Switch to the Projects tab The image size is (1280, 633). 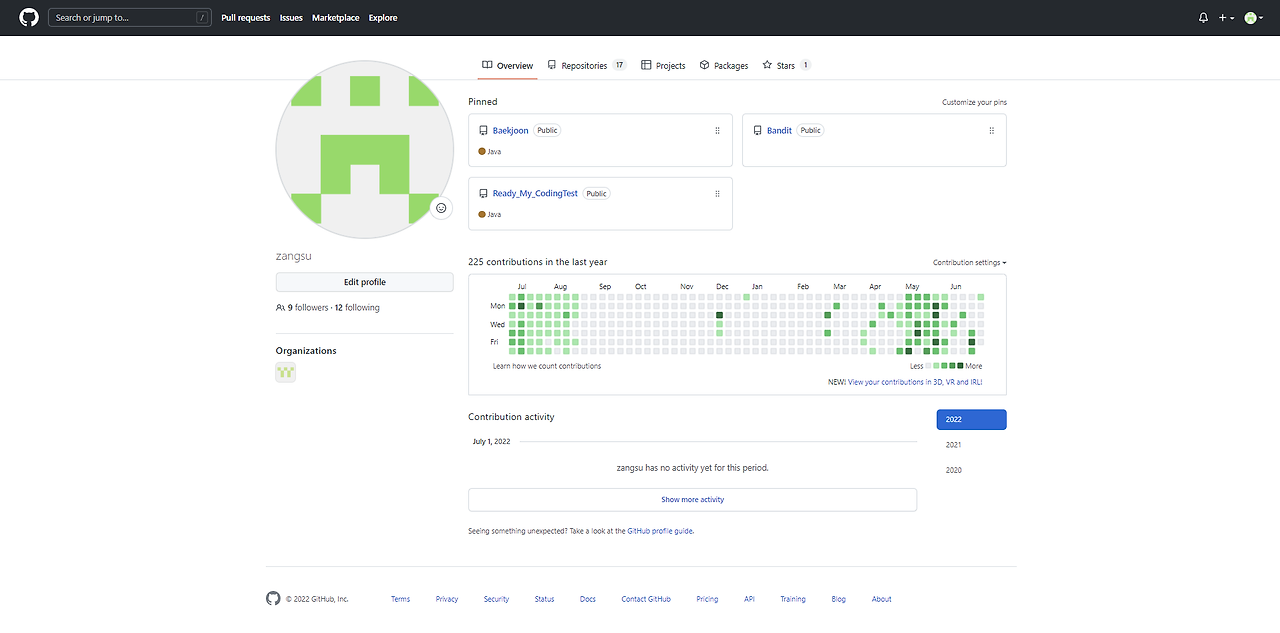[664, 65]
